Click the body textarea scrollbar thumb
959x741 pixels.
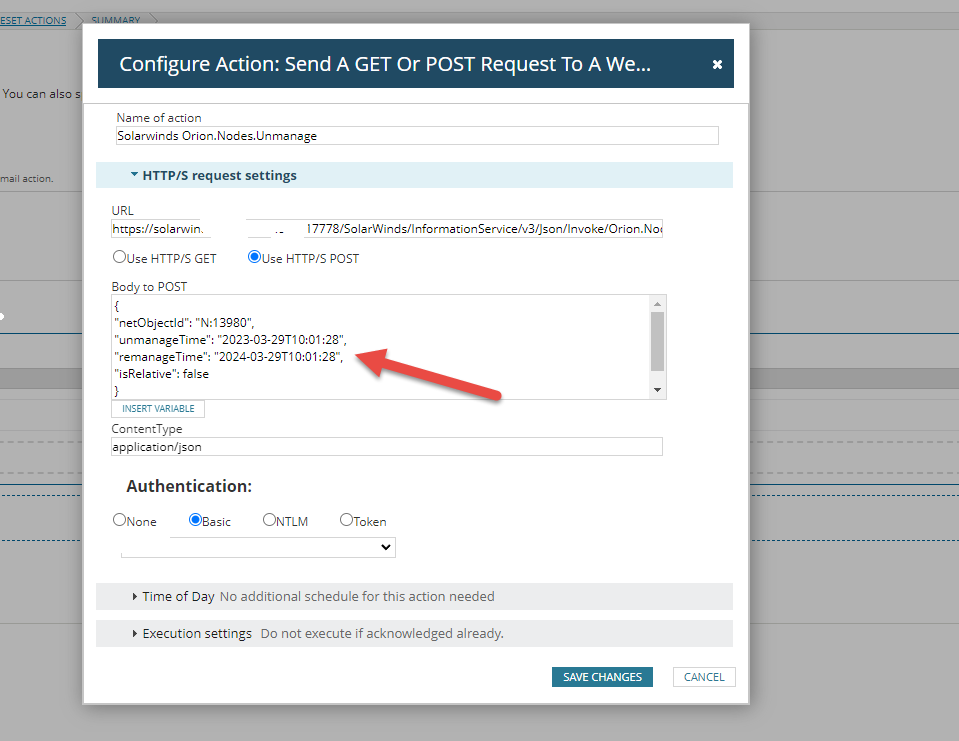[x=657, y=341]
